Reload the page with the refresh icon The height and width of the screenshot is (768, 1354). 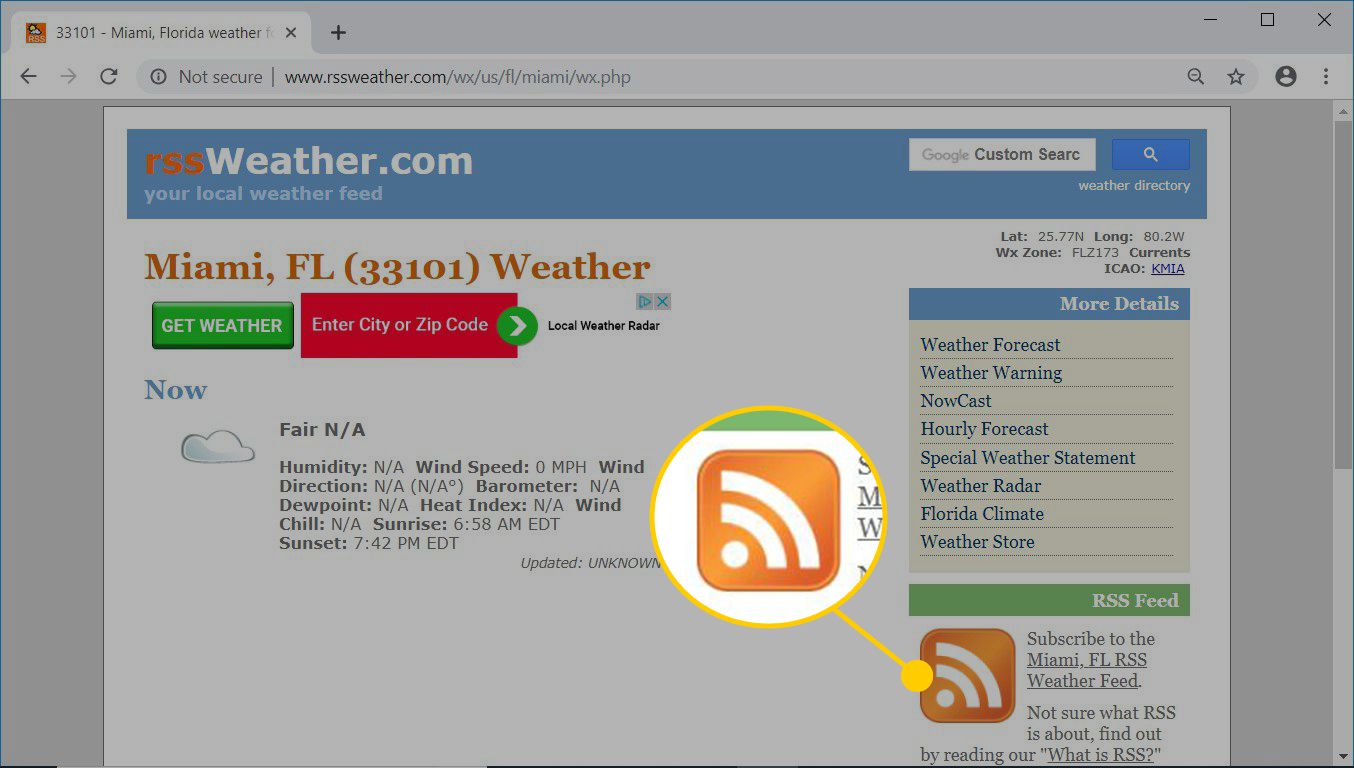[109, 77]
